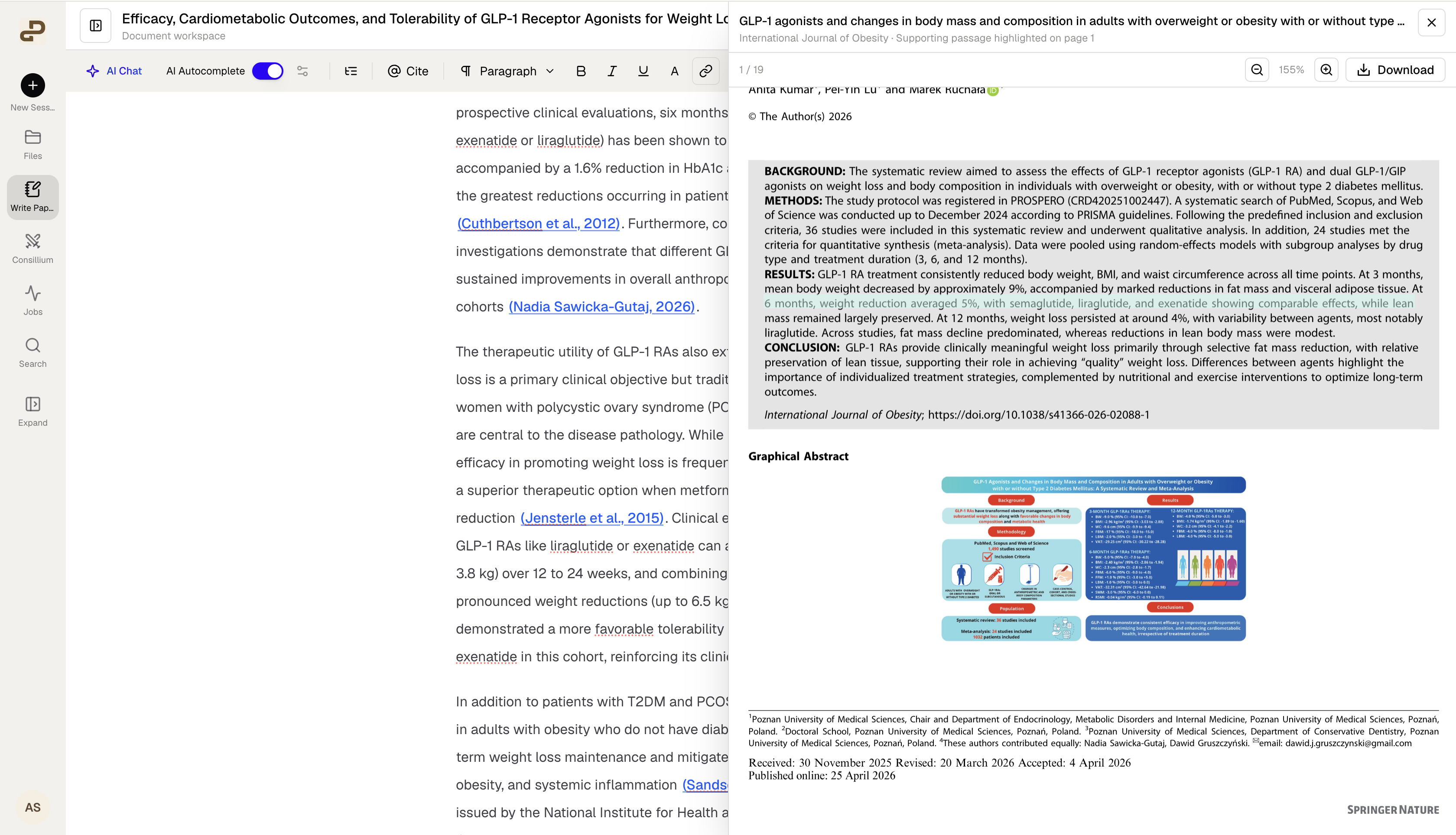Toggle AI Autocomplete switch

pos(267,71)
